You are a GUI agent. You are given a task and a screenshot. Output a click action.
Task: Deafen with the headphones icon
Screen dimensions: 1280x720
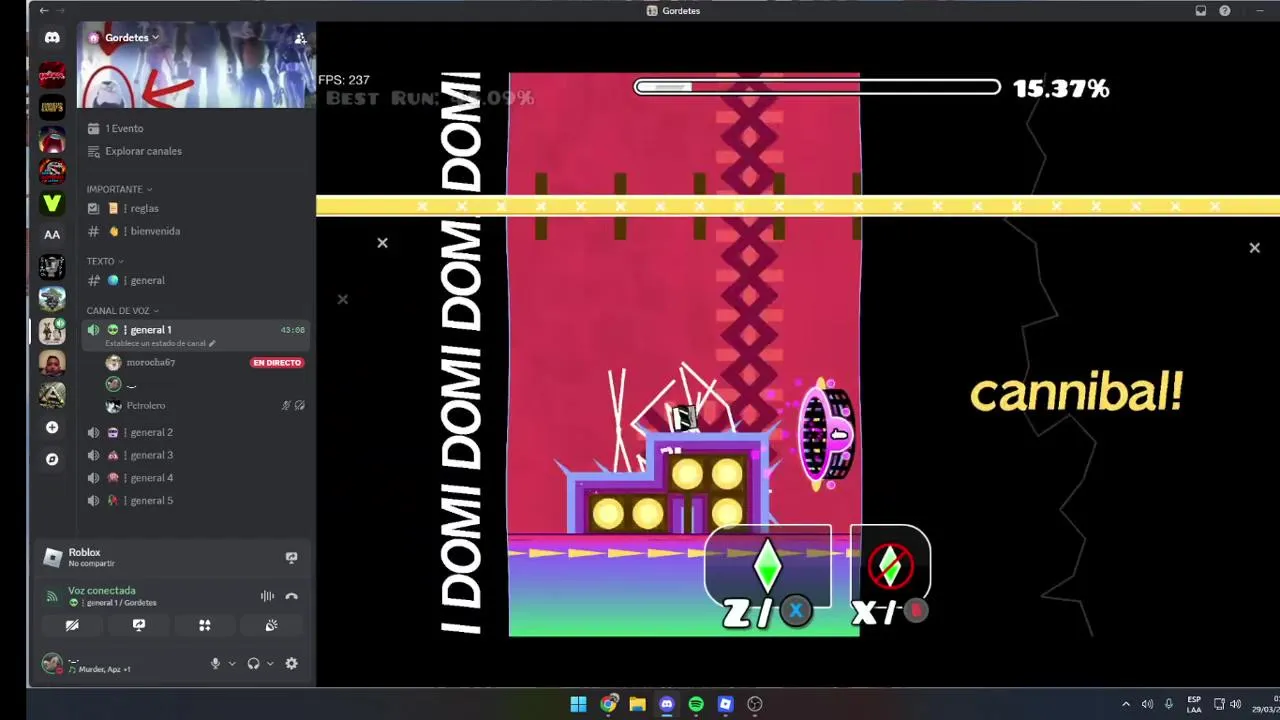tap(253, 663)
